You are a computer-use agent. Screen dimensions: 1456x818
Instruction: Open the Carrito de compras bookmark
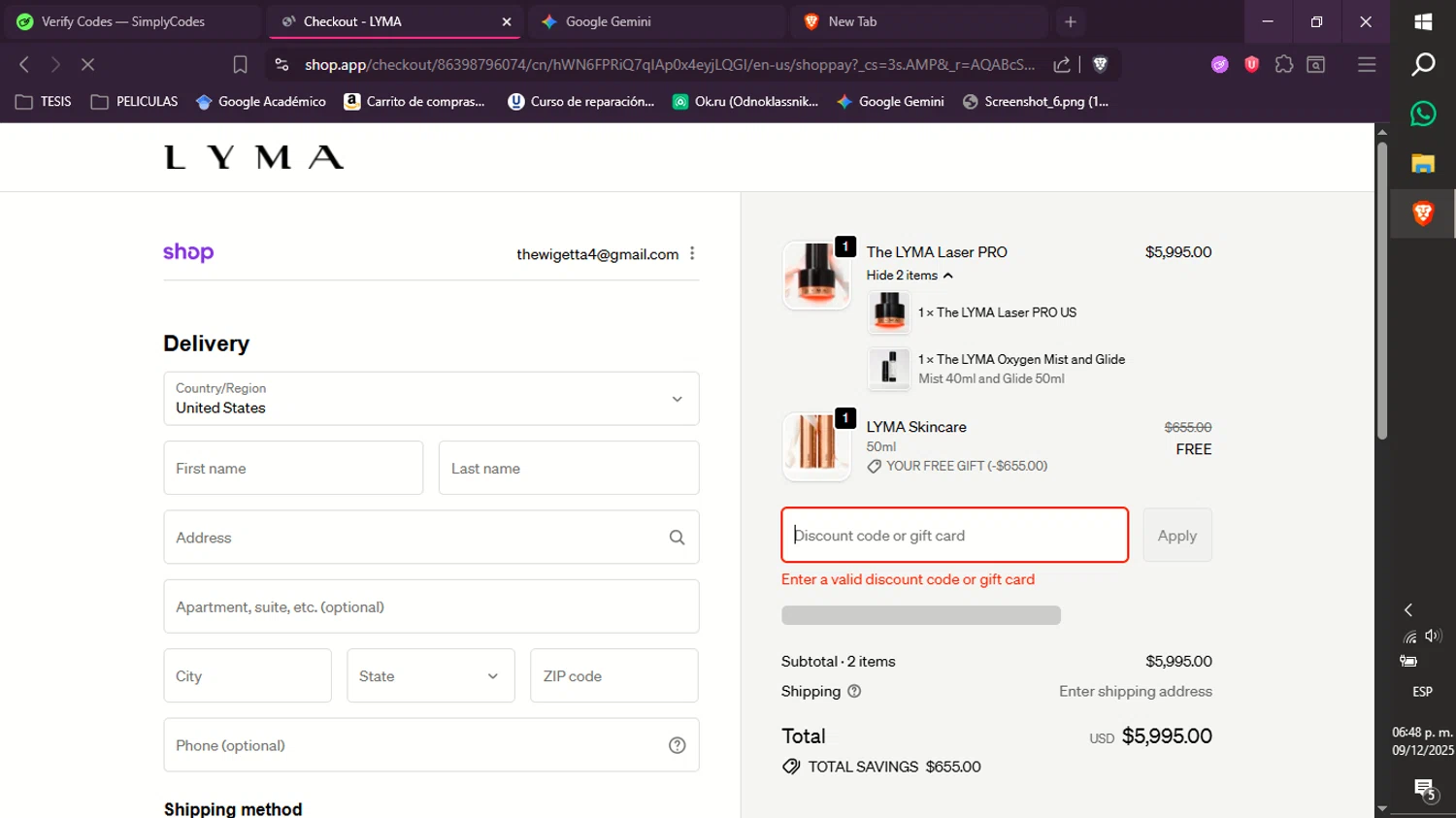414,102
